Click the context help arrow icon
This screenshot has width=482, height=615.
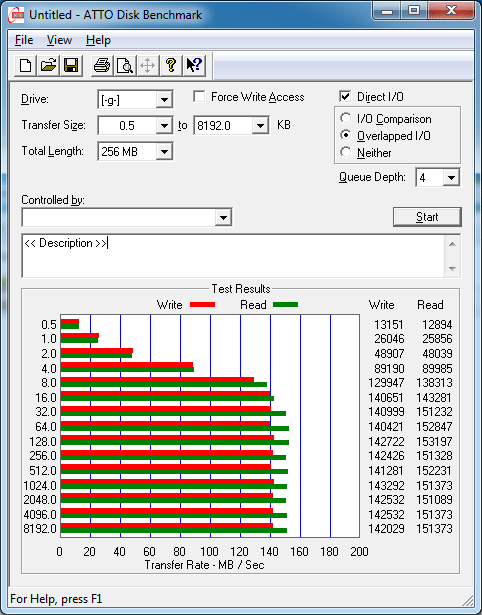(x=194, y=65)
